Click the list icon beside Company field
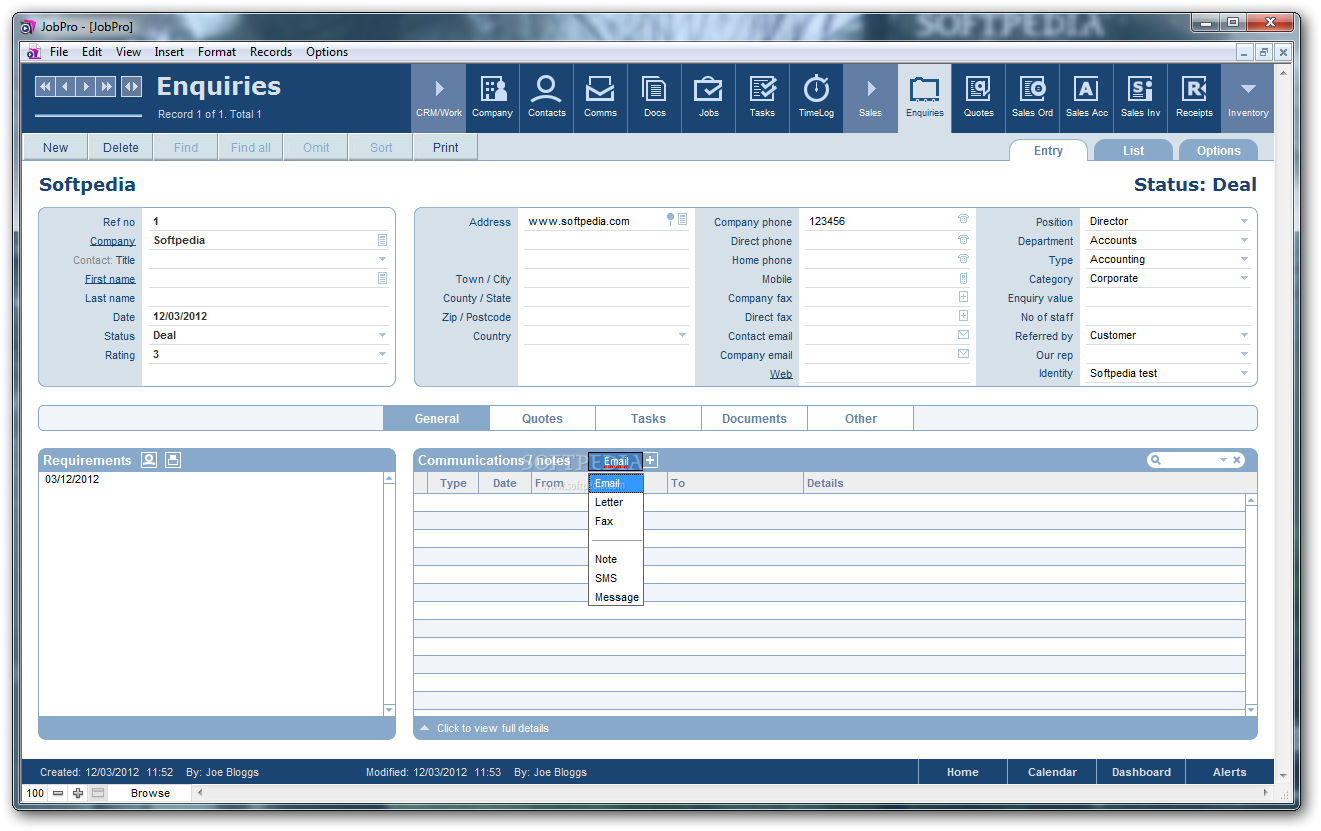 click(382, 240)
